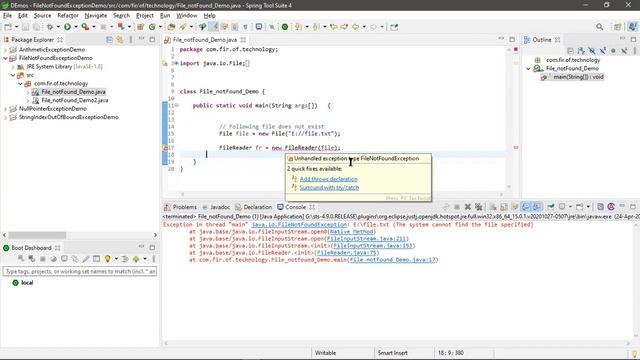Click Remove All Terminated Launches console icon

coord(478,207)
